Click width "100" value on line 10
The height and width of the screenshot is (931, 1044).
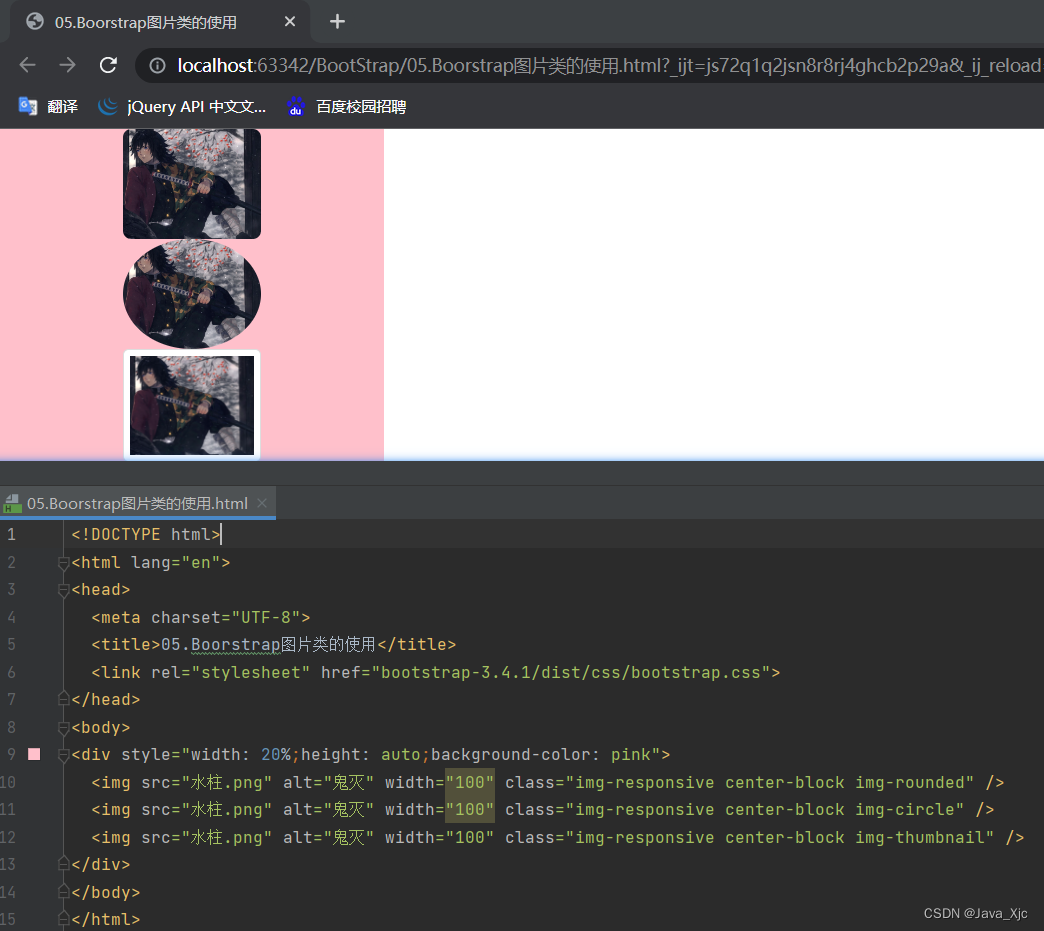click(470, 782)
